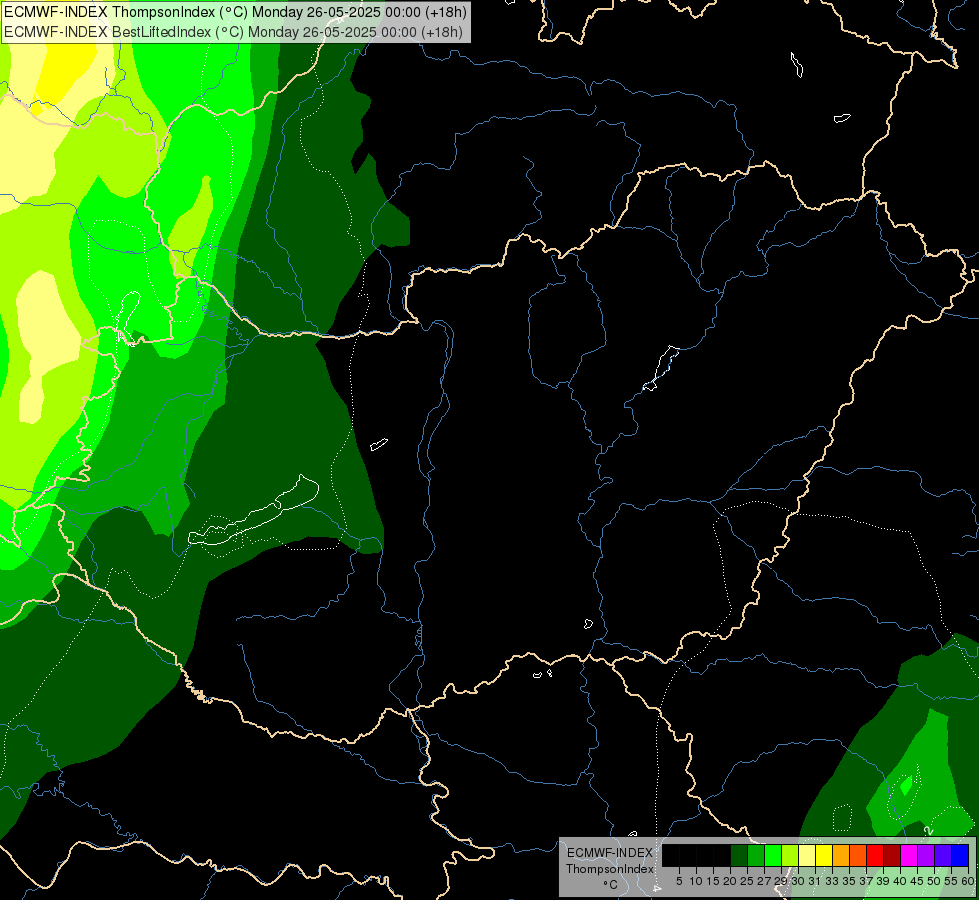Click the legend tick label 50
The image size is (979, 900).
coord(934,881)
